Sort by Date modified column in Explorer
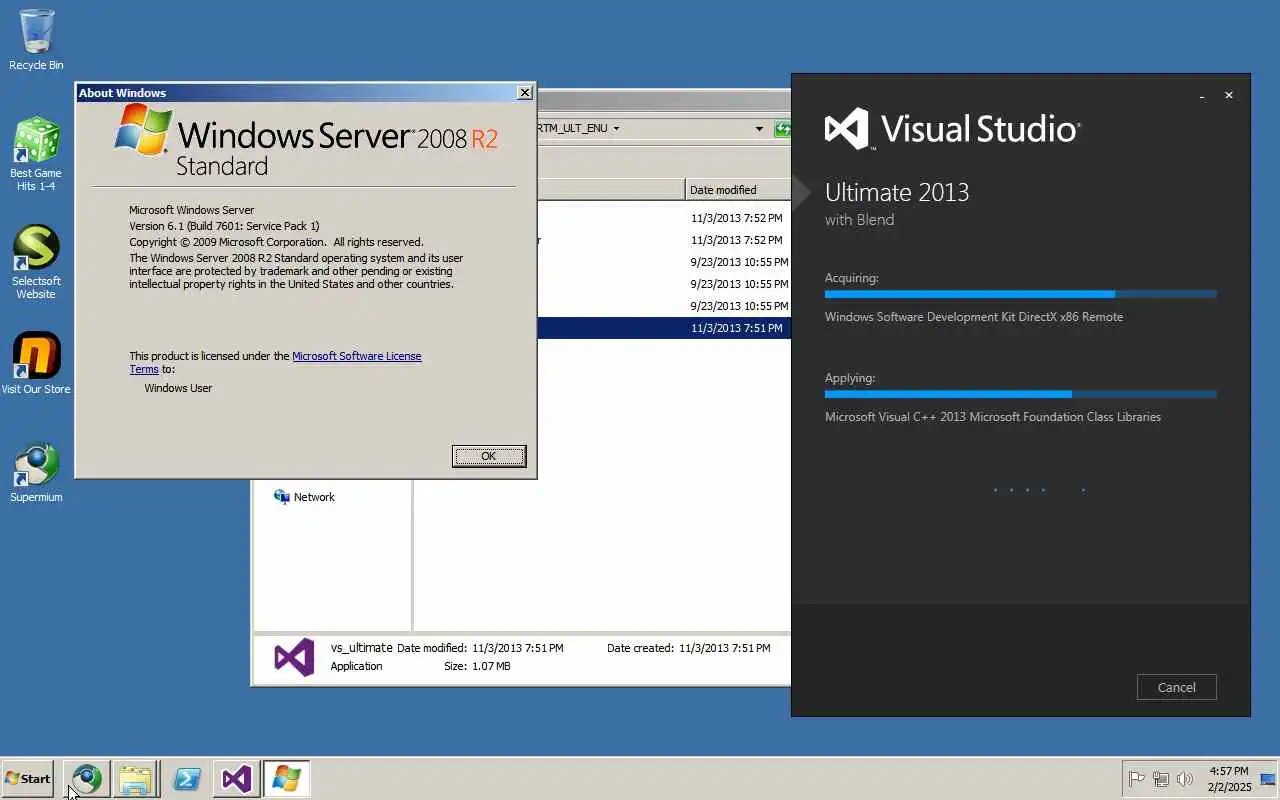 click(x=738, y=190)
